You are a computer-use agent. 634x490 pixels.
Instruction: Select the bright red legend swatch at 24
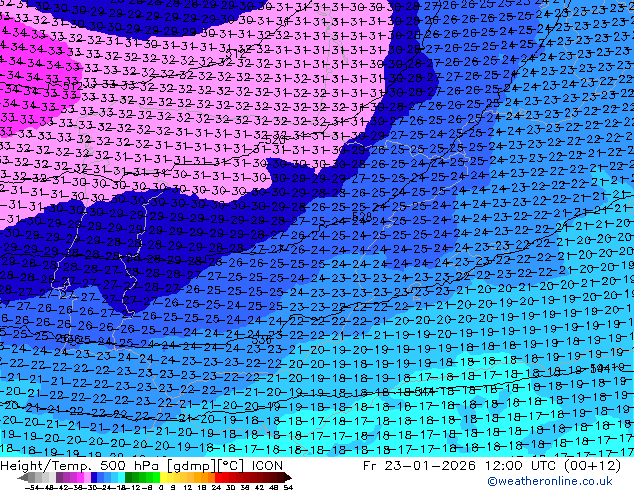pos(218,477)
